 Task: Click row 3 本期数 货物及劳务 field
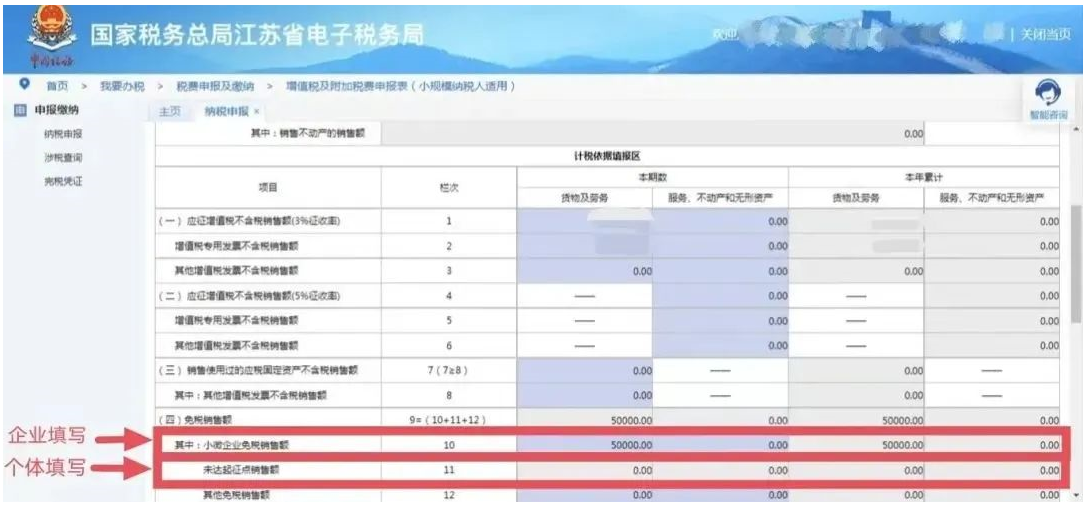click(585, 271)
